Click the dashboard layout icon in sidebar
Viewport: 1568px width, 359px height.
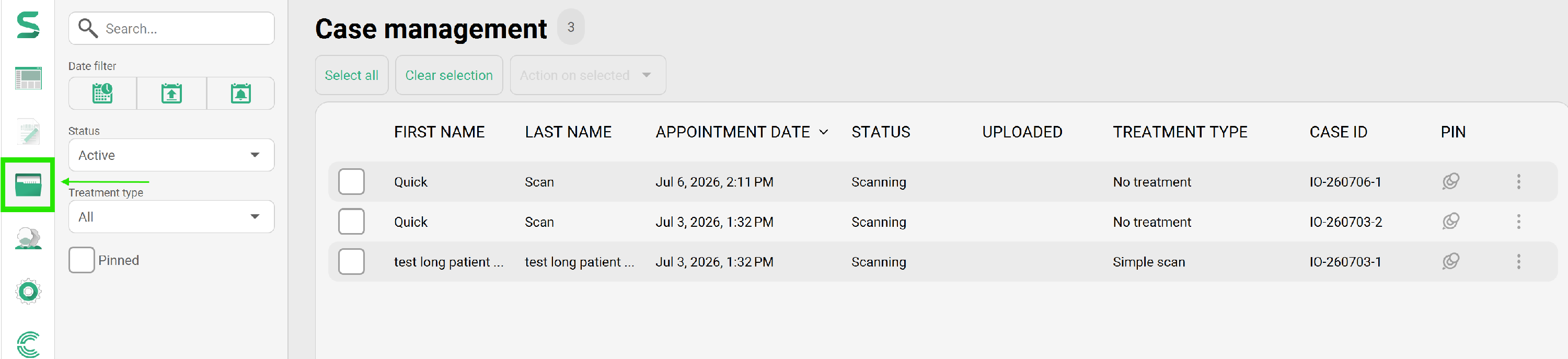(28, 78)
